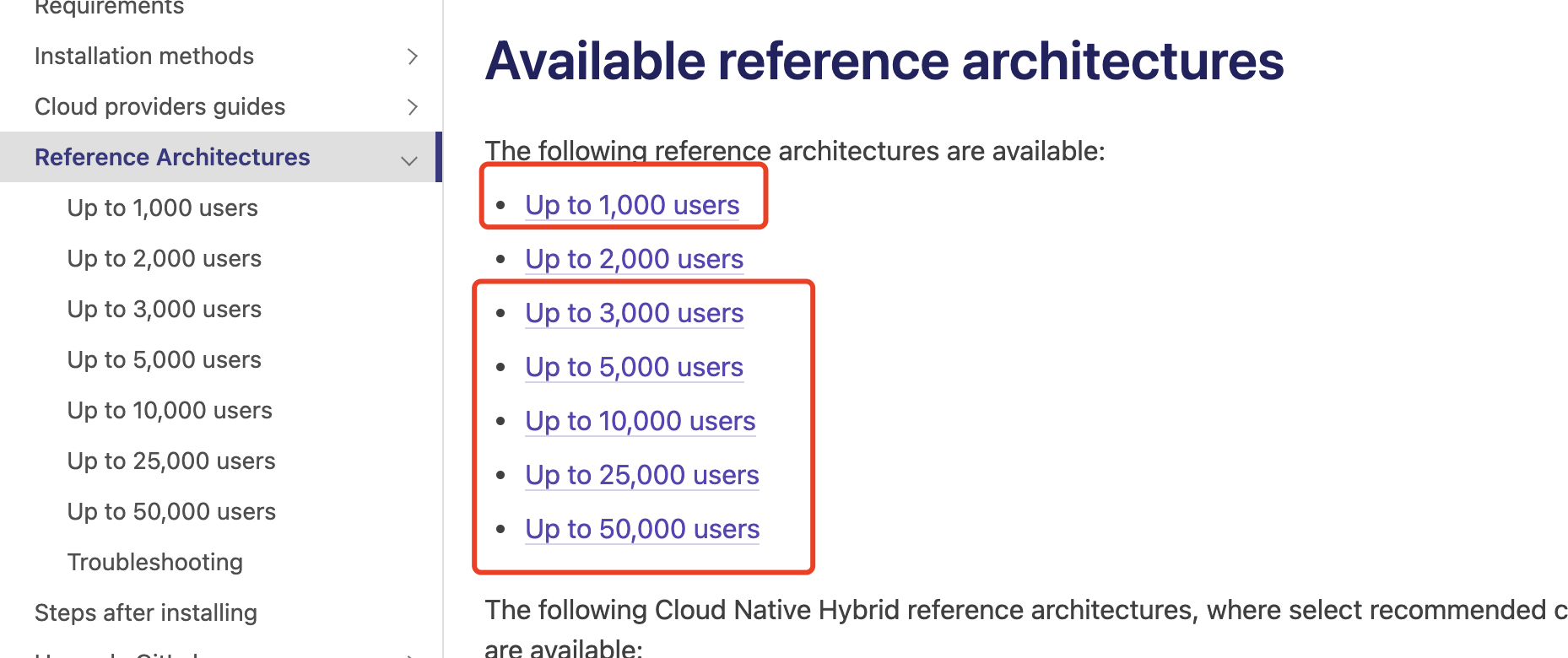Viewport: 1568px width, 658px height.
Task: Open Cloud providers guides in the sidebar
Action: pyautogui.click(x=160, y=107)
